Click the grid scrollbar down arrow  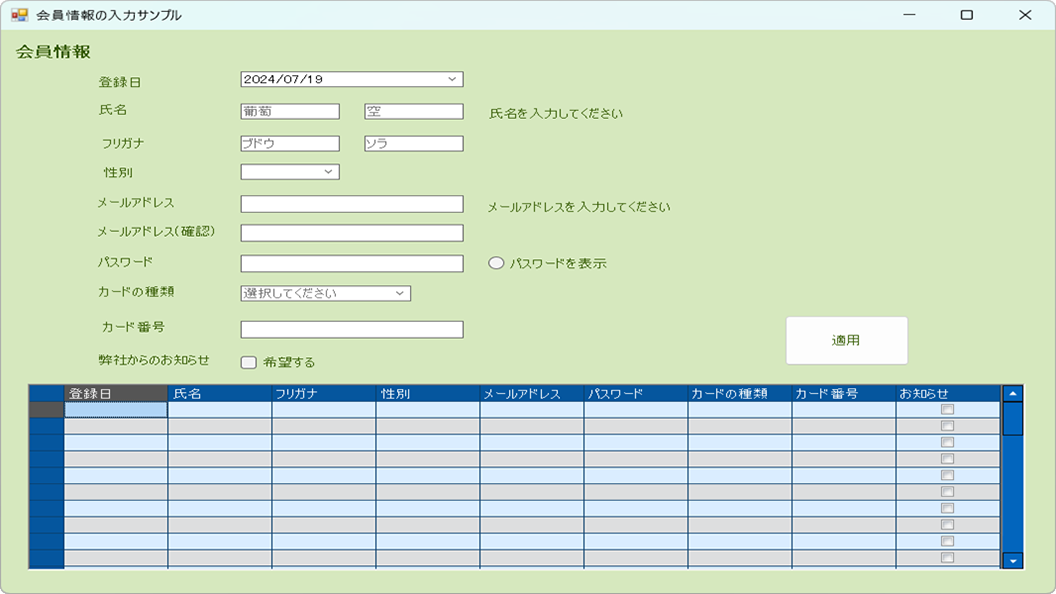click(x=1013, y=560)
